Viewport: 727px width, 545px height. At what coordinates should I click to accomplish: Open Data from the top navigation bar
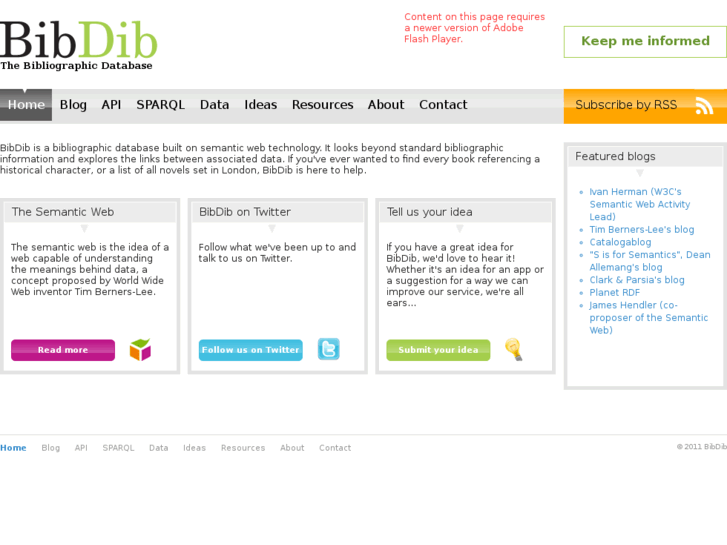[214, 105]
